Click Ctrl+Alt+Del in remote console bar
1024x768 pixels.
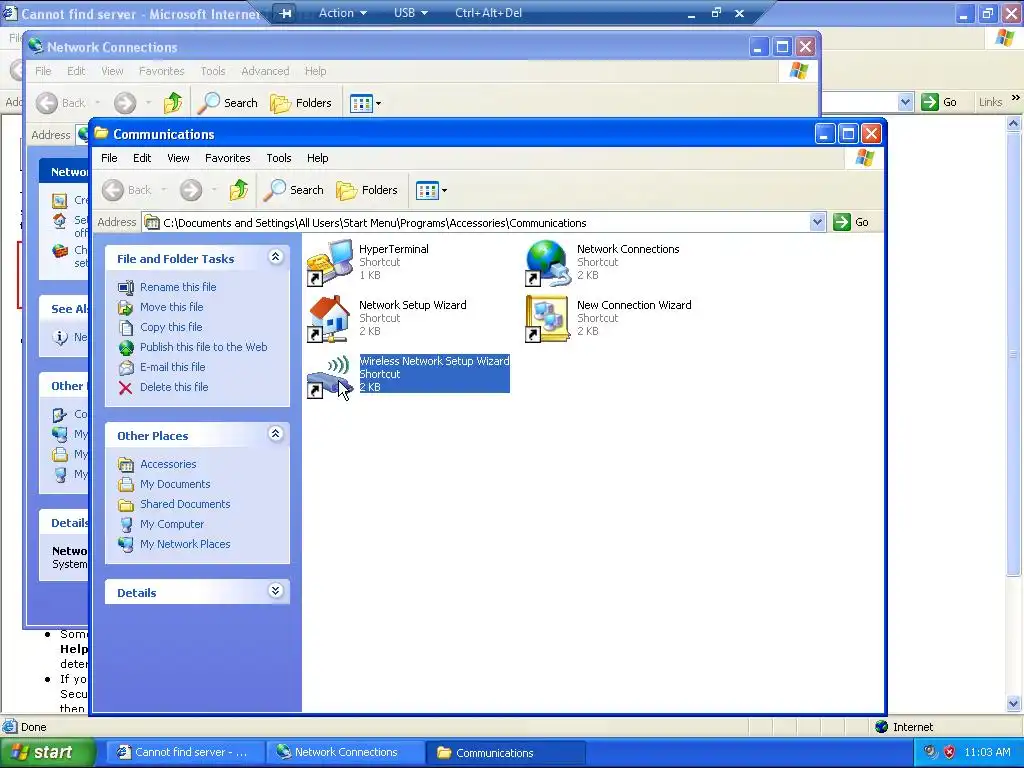(x=488, y=13)
